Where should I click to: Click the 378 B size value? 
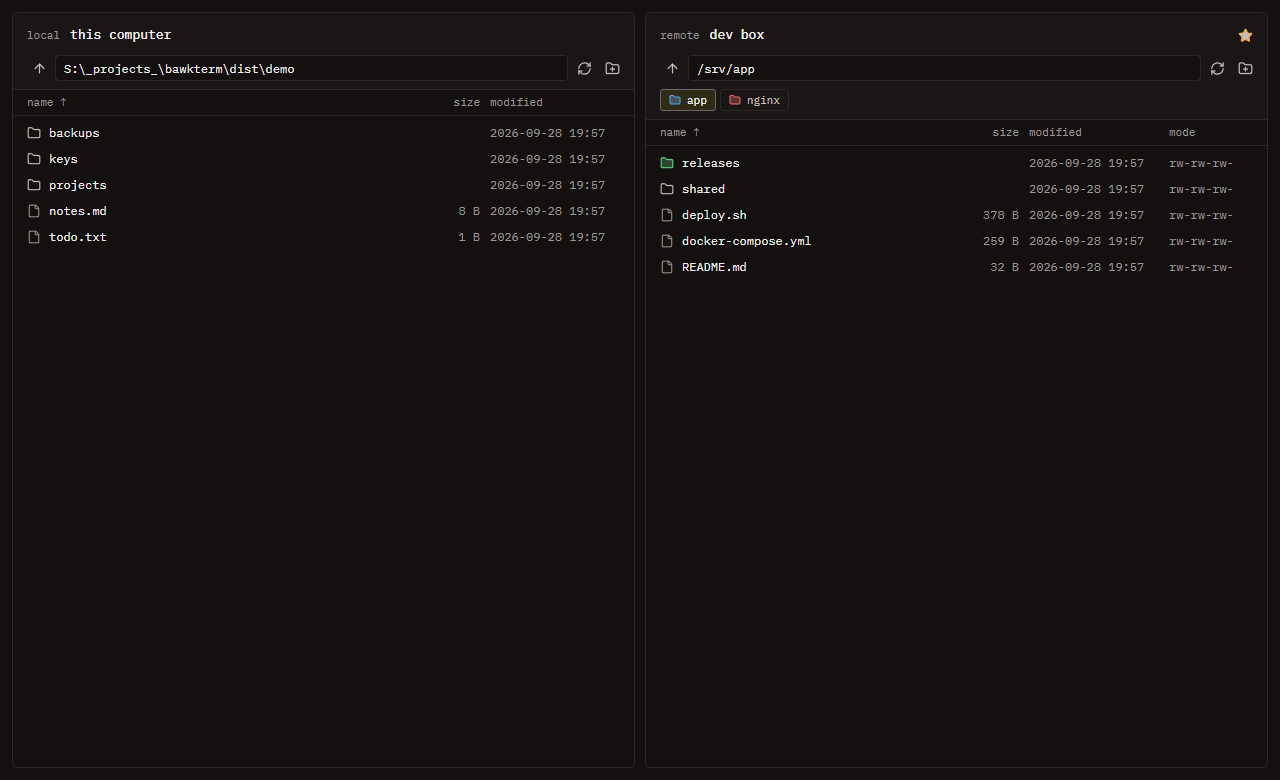point(1001,215)
